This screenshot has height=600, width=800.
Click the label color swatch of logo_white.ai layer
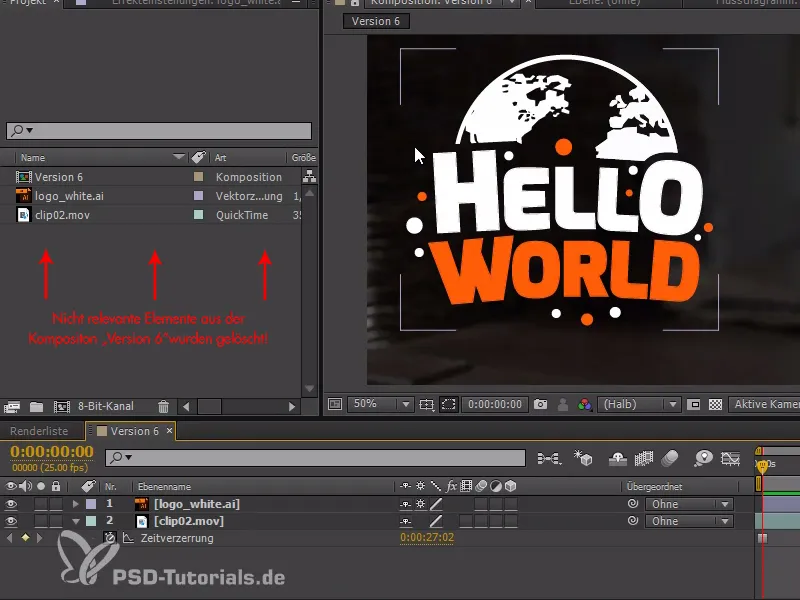click(x=91, y=504)
